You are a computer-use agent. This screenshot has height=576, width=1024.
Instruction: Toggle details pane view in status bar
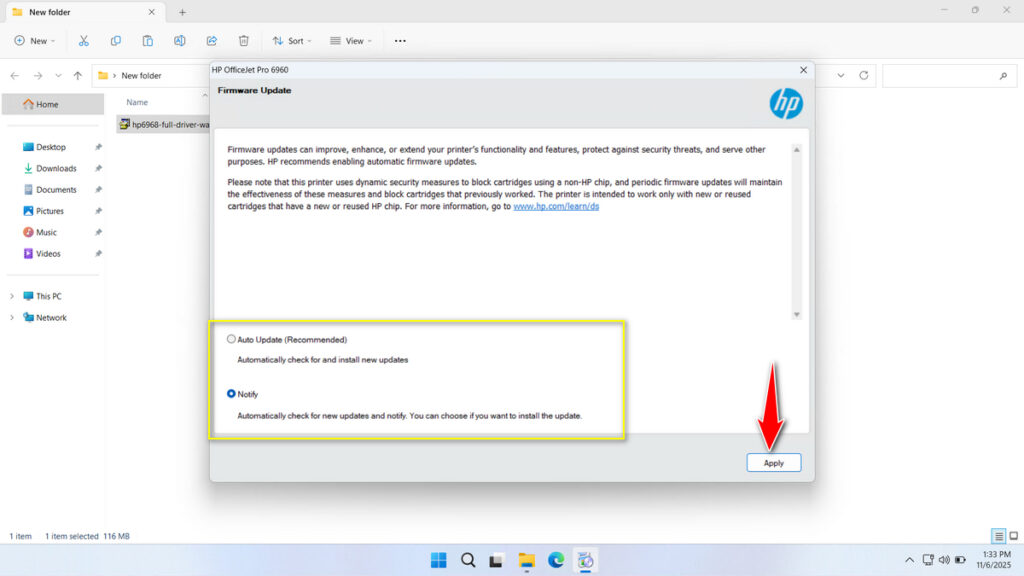[x=997, y=536]
